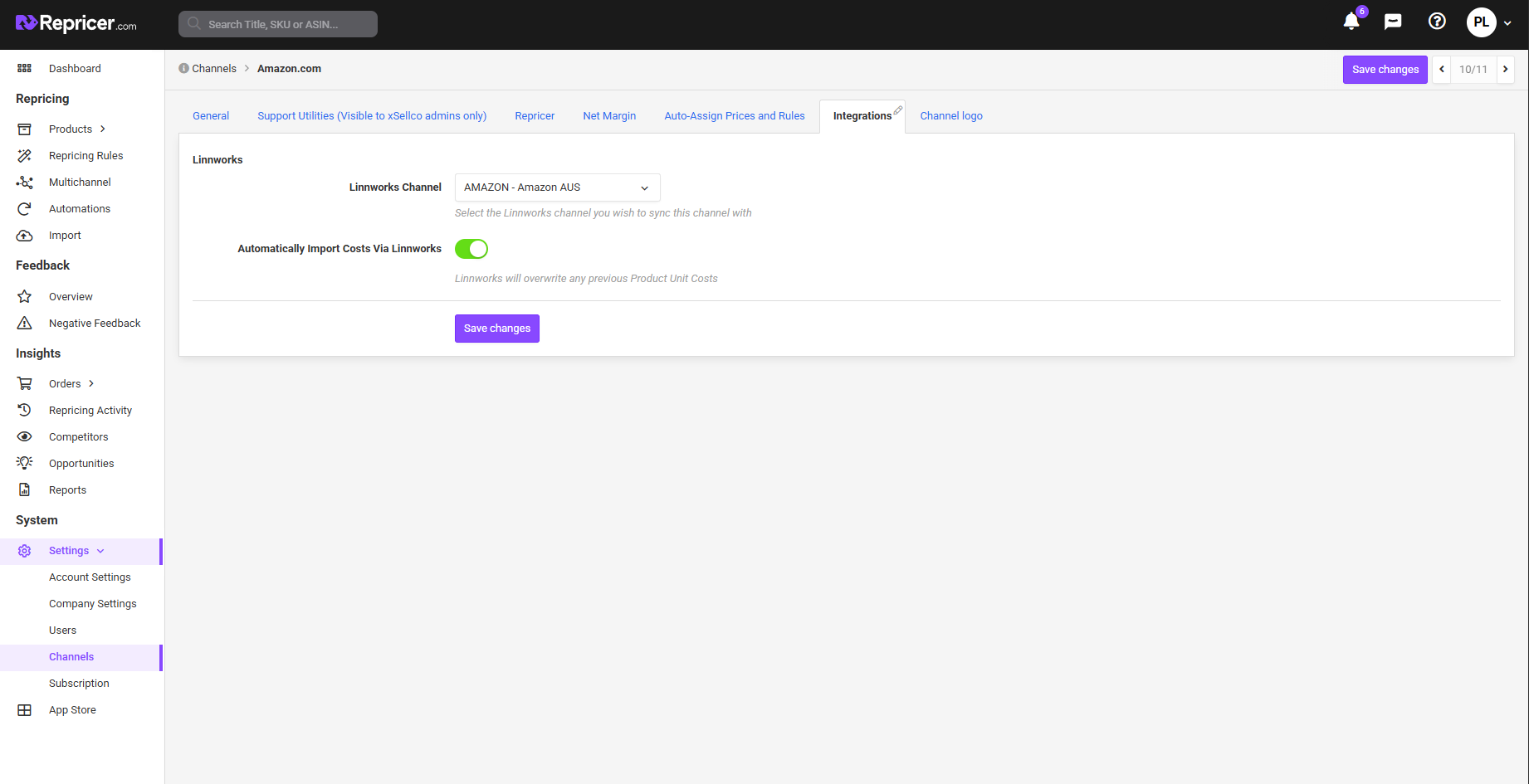Click the Repricing Rules wand icon

coord(25,155)
